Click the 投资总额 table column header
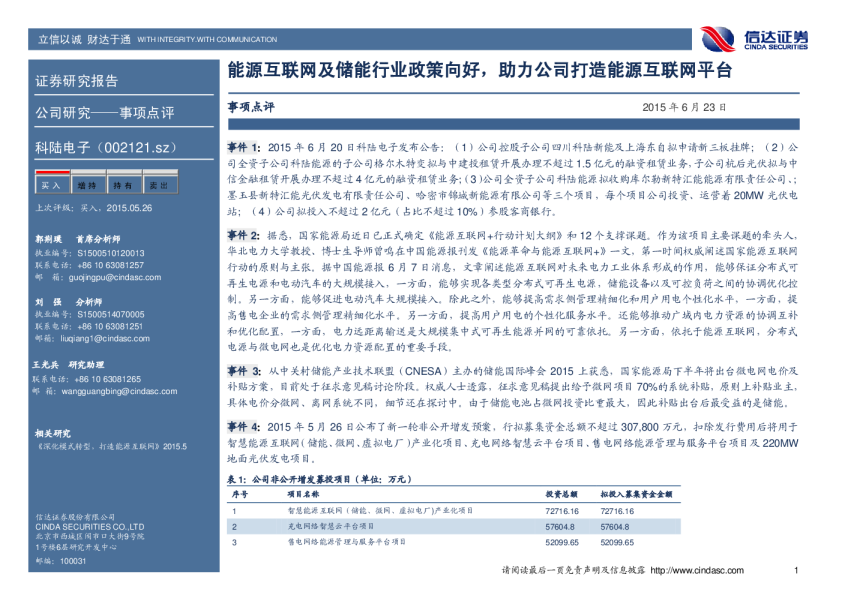842x595 pixels. point(562,494)
